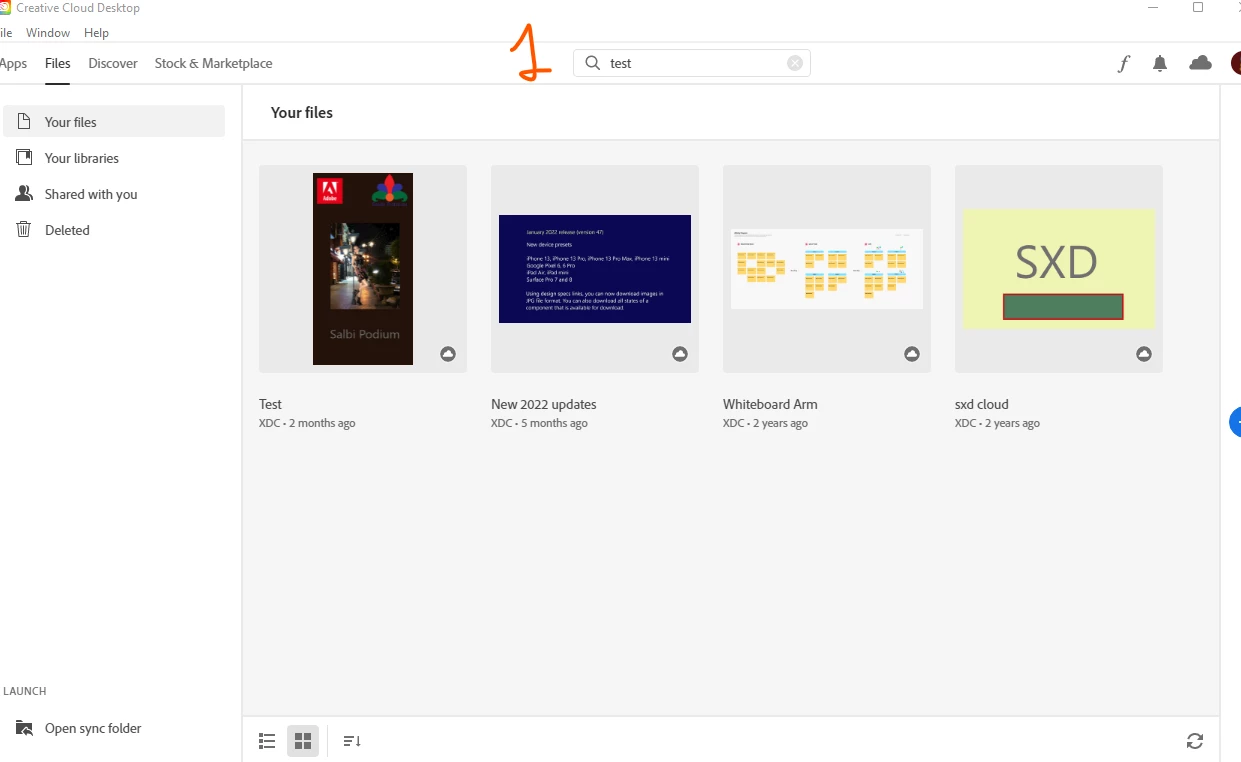Clear the search field text
The height and width of the screenshot is (762, 1241).
point(795,63)
